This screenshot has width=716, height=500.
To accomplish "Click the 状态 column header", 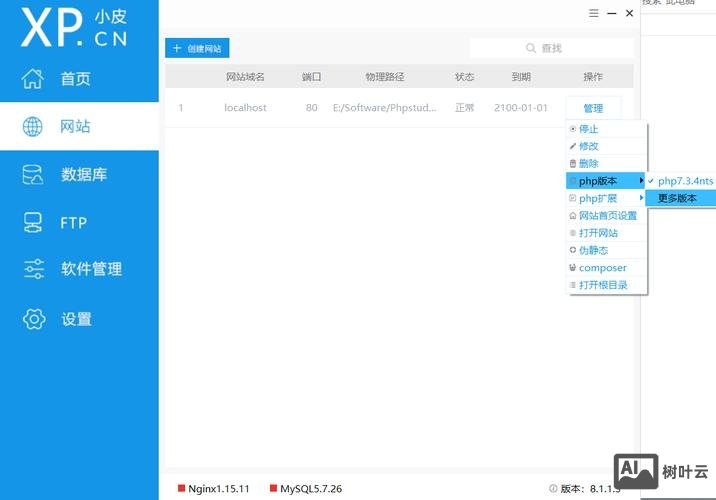I will [x=464, y=77].
